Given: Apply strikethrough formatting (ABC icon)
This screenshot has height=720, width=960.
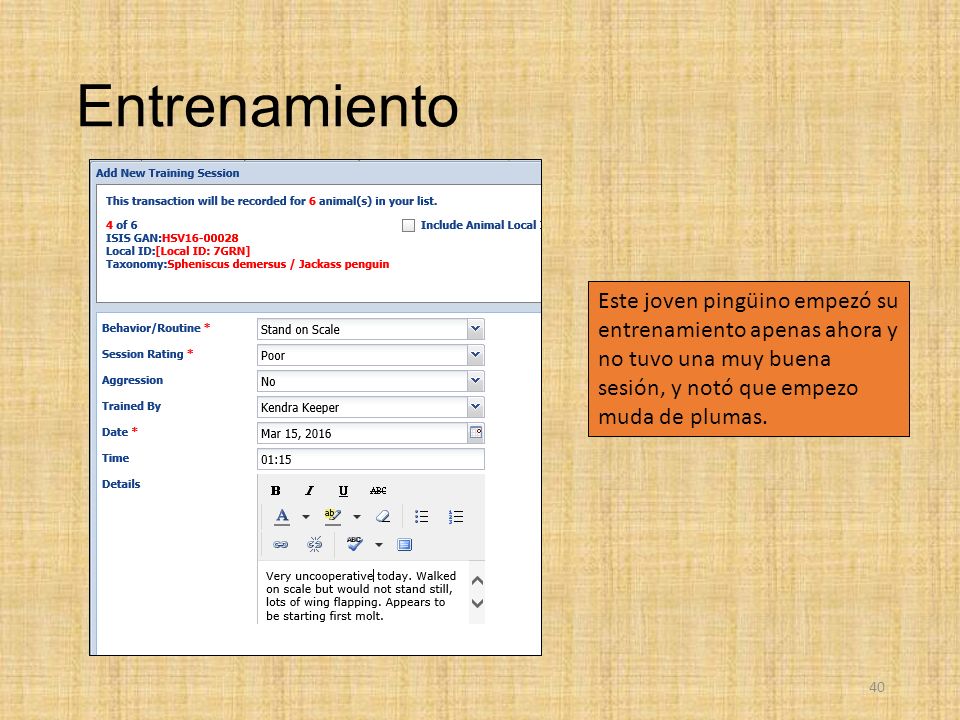Looking at the screenshot, I should click(378, 490).
